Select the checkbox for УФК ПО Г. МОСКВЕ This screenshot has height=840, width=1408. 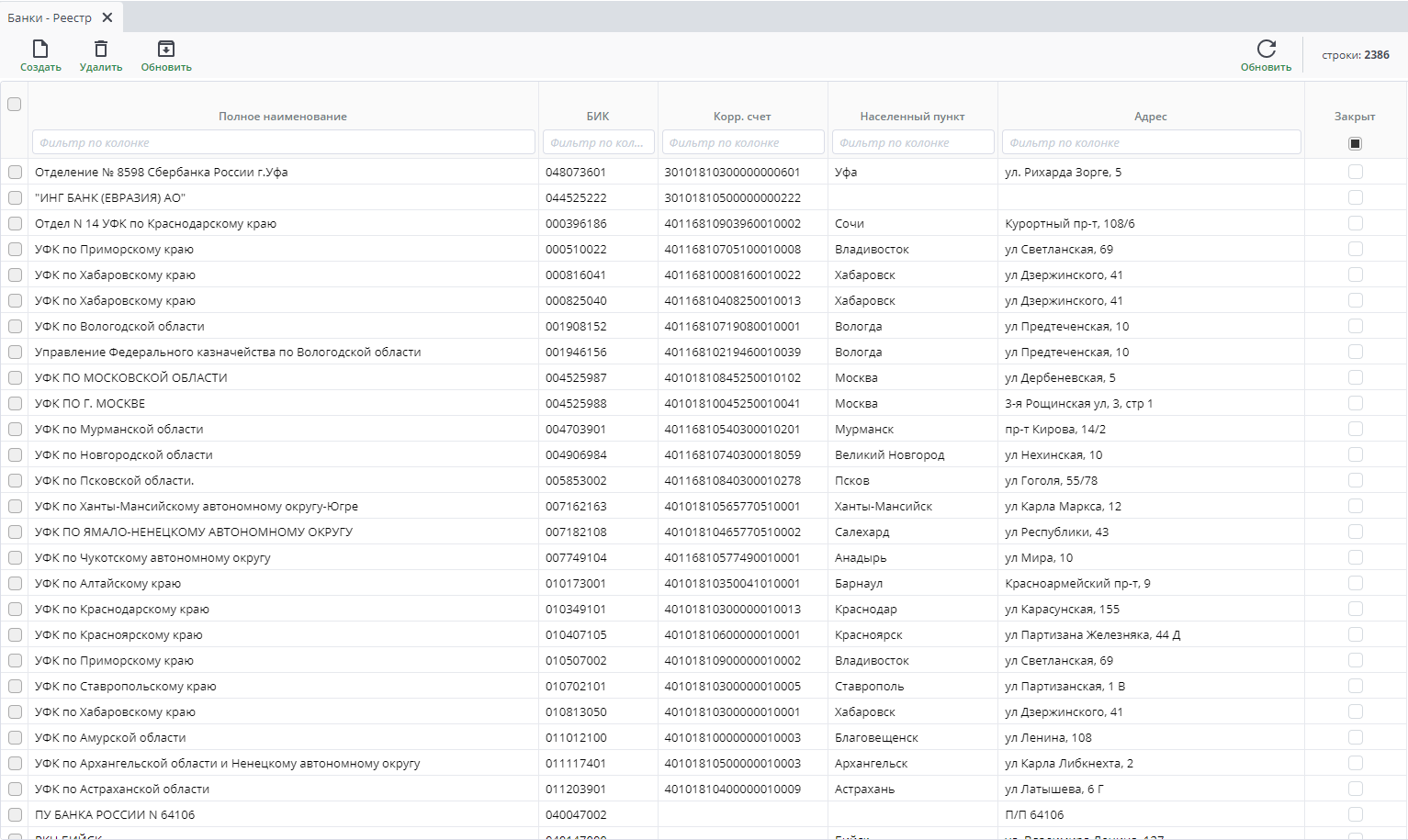(15, 403)
